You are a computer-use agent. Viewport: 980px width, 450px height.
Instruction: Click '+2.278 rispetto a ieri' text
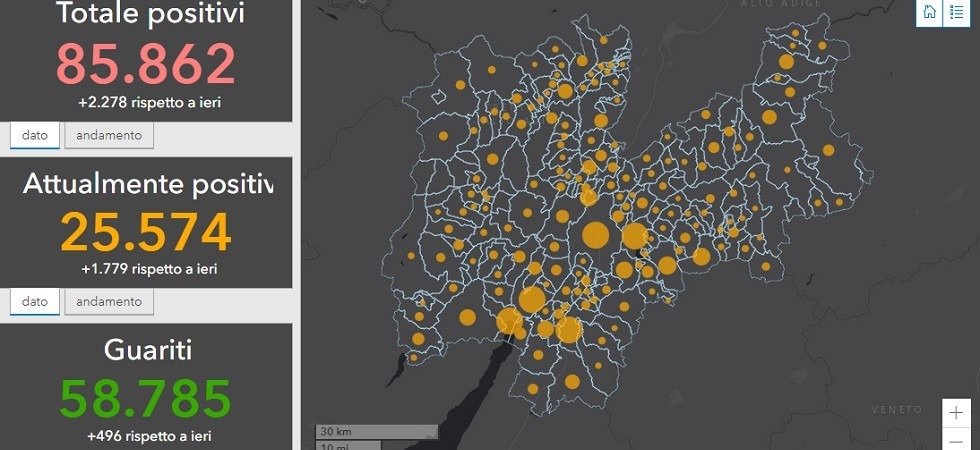tap(149, 102)
